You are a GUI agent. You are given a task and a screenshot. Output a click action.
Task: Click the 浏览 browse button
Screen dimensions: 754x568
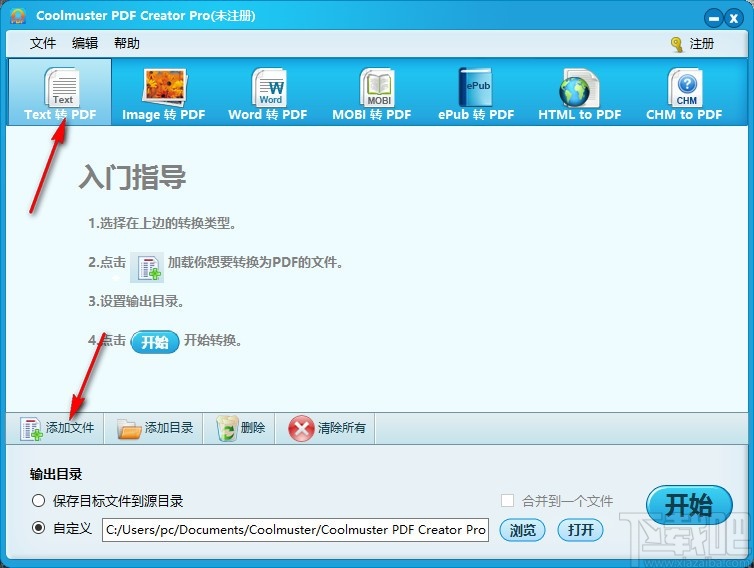pyautogui.click(x=522, y=530)
